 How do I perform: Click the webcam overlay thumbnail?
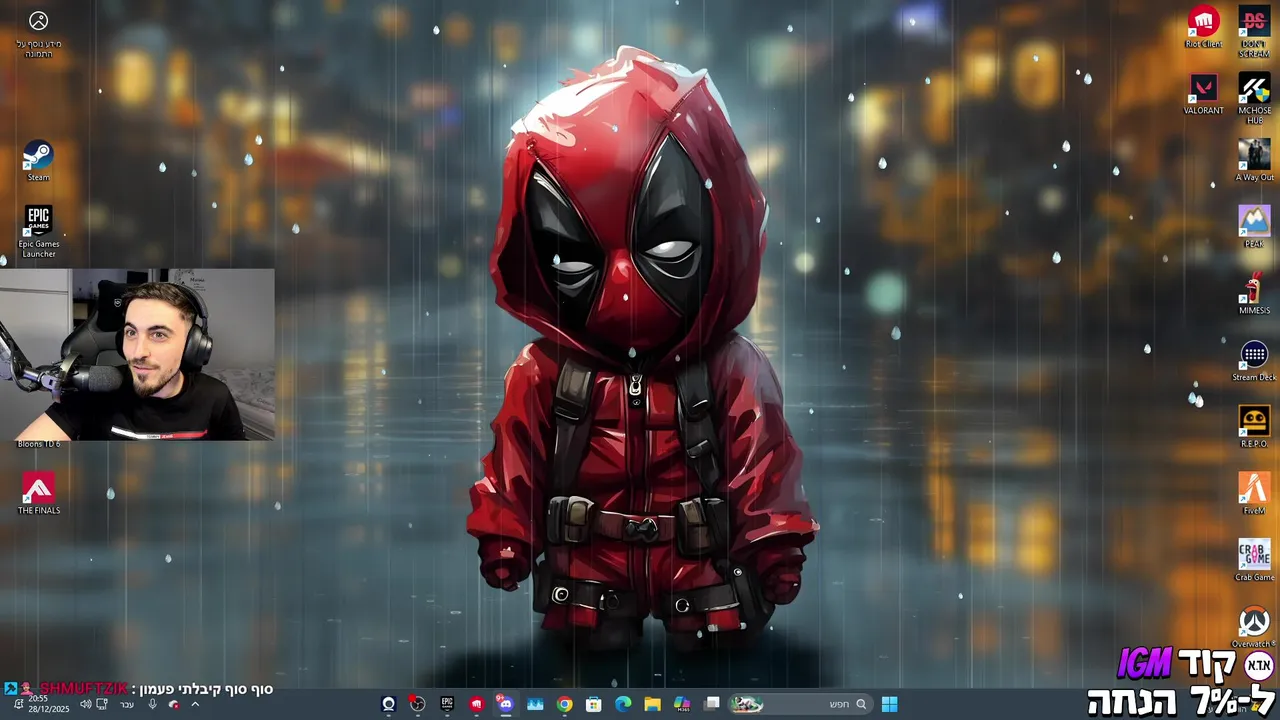coord(137,354)
